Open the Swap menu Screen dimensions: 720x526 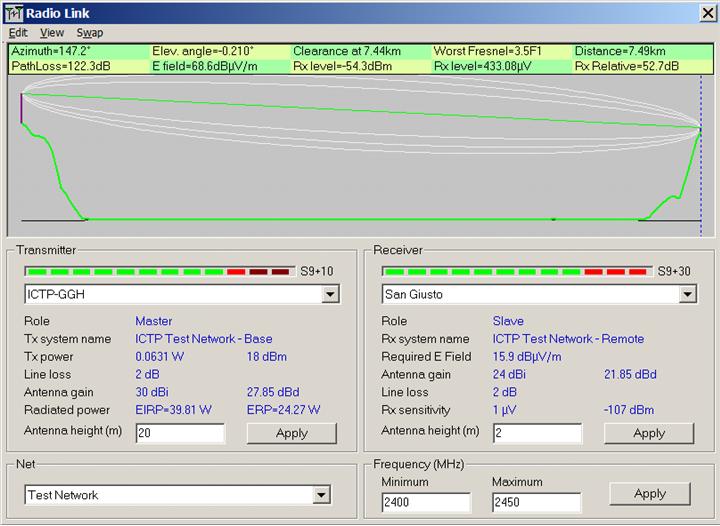click(x=90, y=33)
